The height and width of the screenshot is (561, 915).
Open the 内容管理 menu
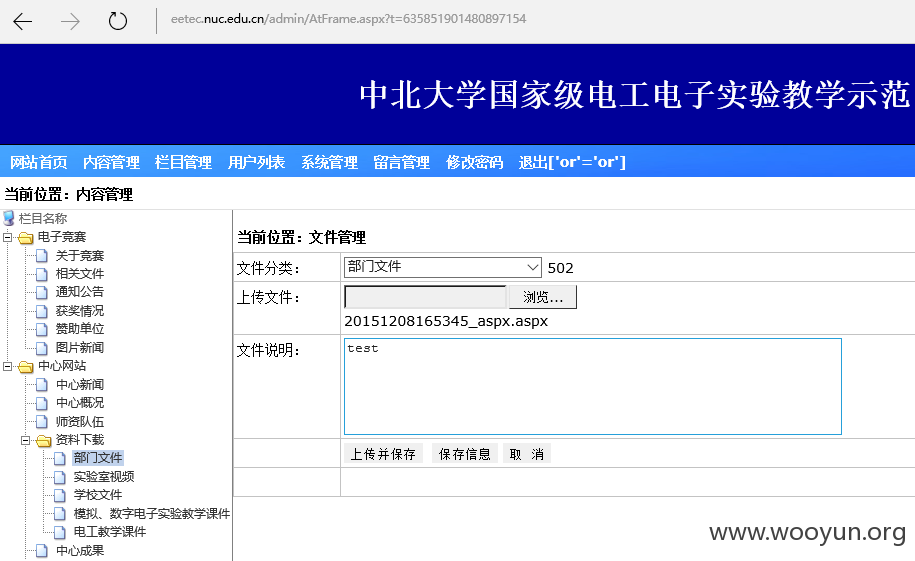(x=111, y=162)
